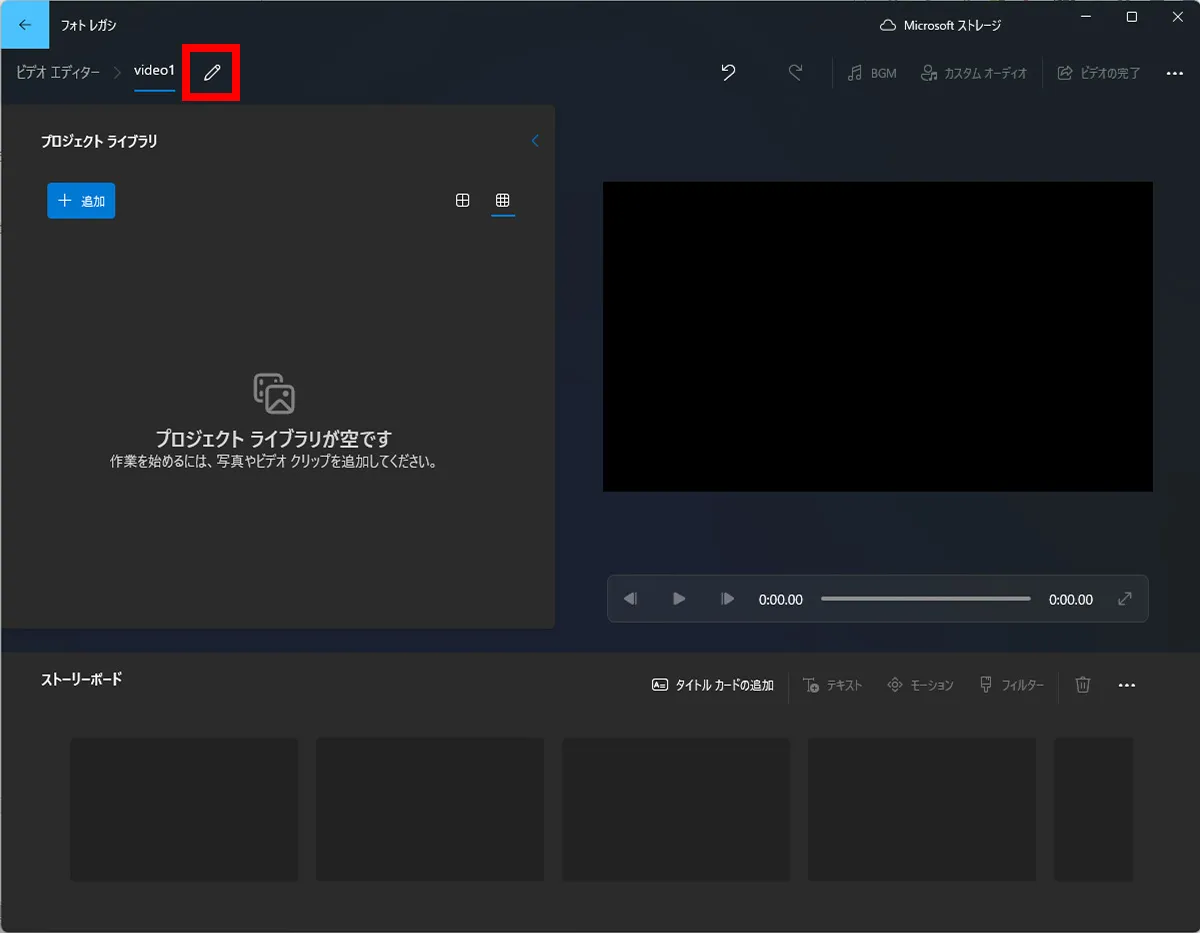Open the カスタムオーディオ custom audio panel
The height and width of the screenshot is (934, 1200).
click(x=973, y=72)
